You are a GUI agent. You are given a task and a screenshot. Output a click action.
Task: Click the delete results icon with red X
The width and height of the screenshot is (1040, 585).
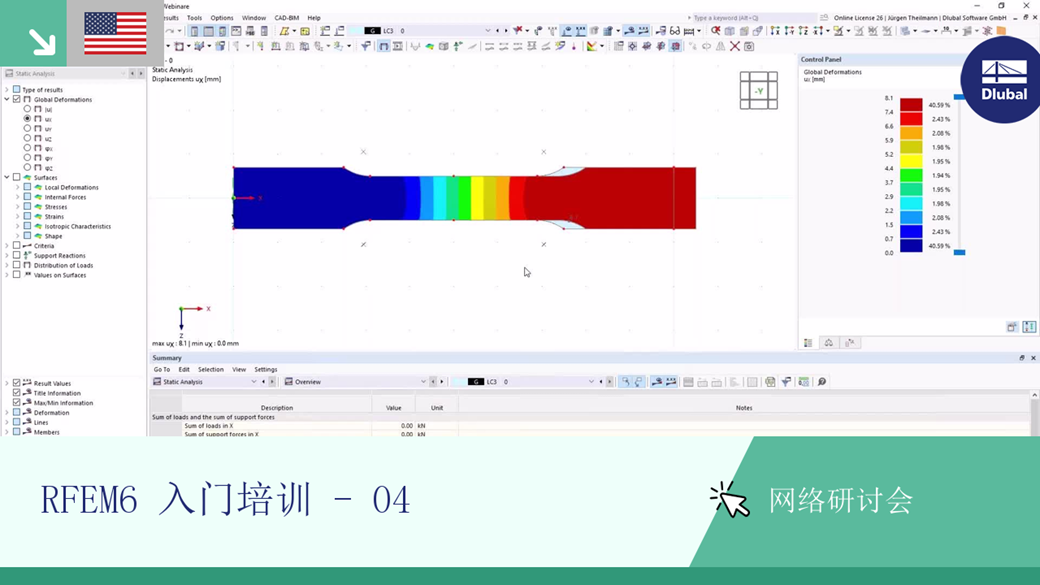[x=518, y=31]
